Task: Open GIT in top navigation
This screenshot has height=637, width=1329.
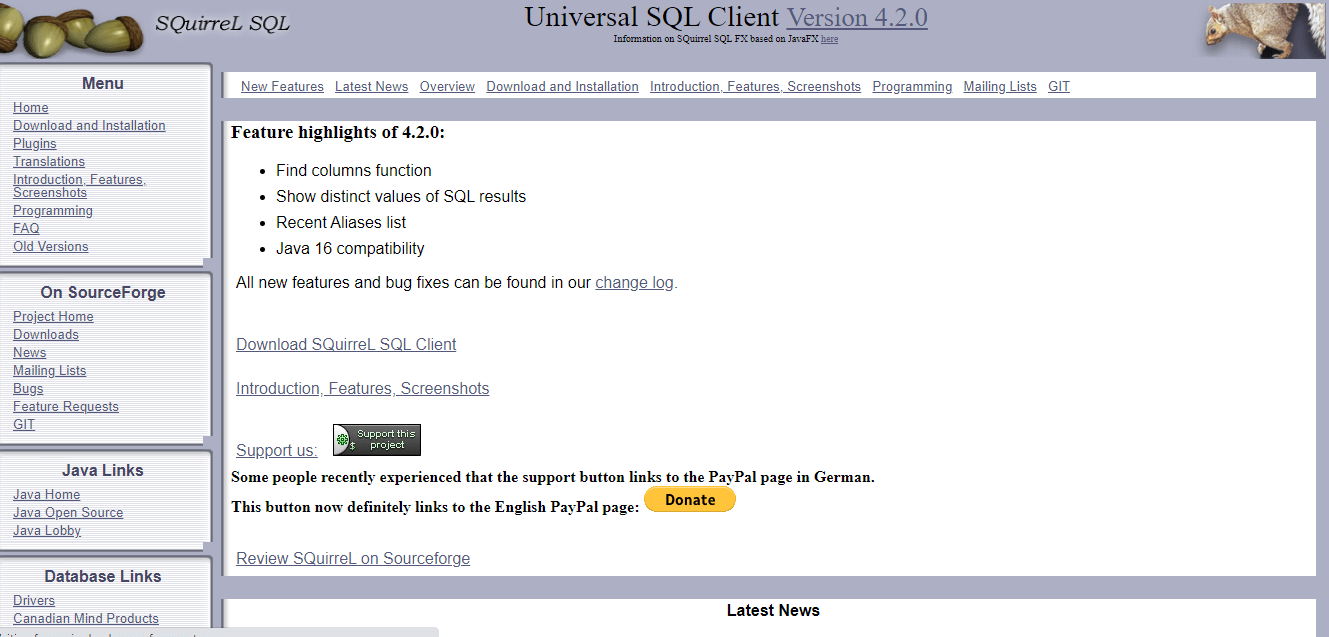Action: [1059, 87]
